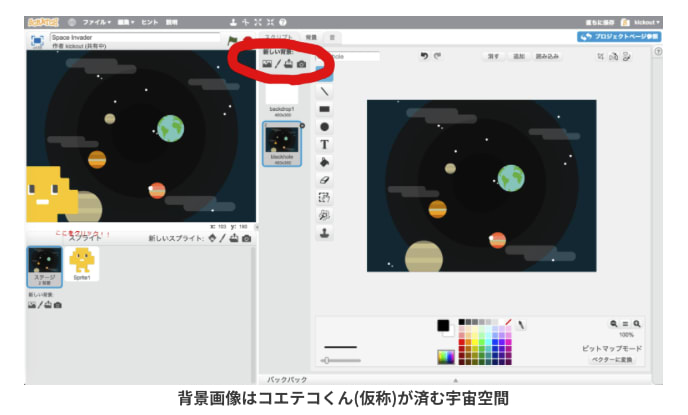This screenshot has width=688, height=415.
Task: Click the Space Invader project title field
Action: coord(135,37)
